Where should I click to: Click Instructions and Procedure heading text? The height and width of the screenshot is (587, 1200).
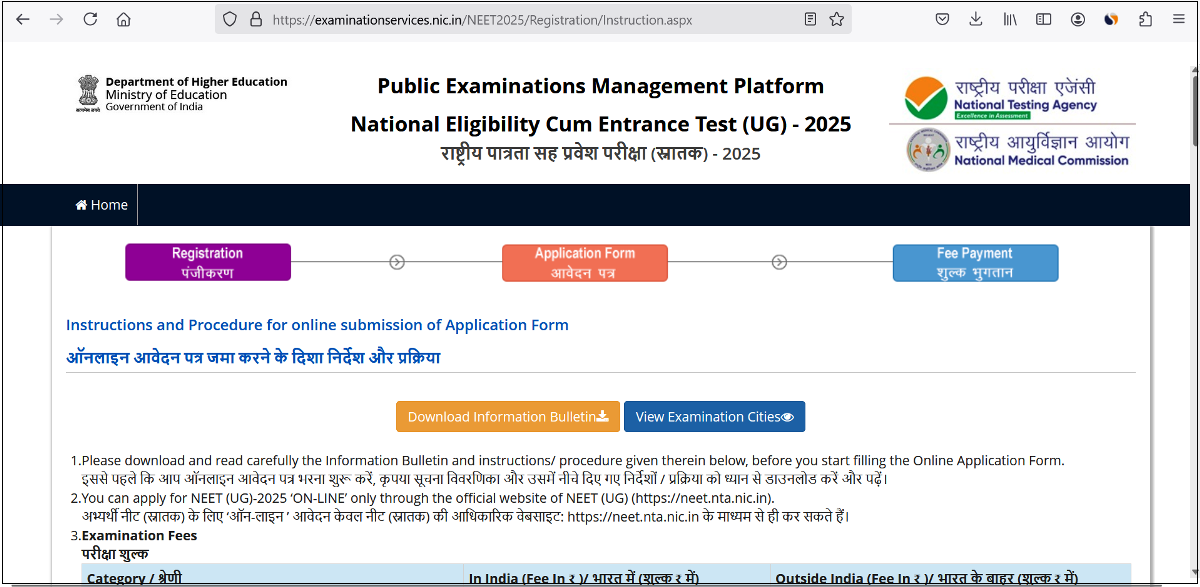click(x=317, y=325)
